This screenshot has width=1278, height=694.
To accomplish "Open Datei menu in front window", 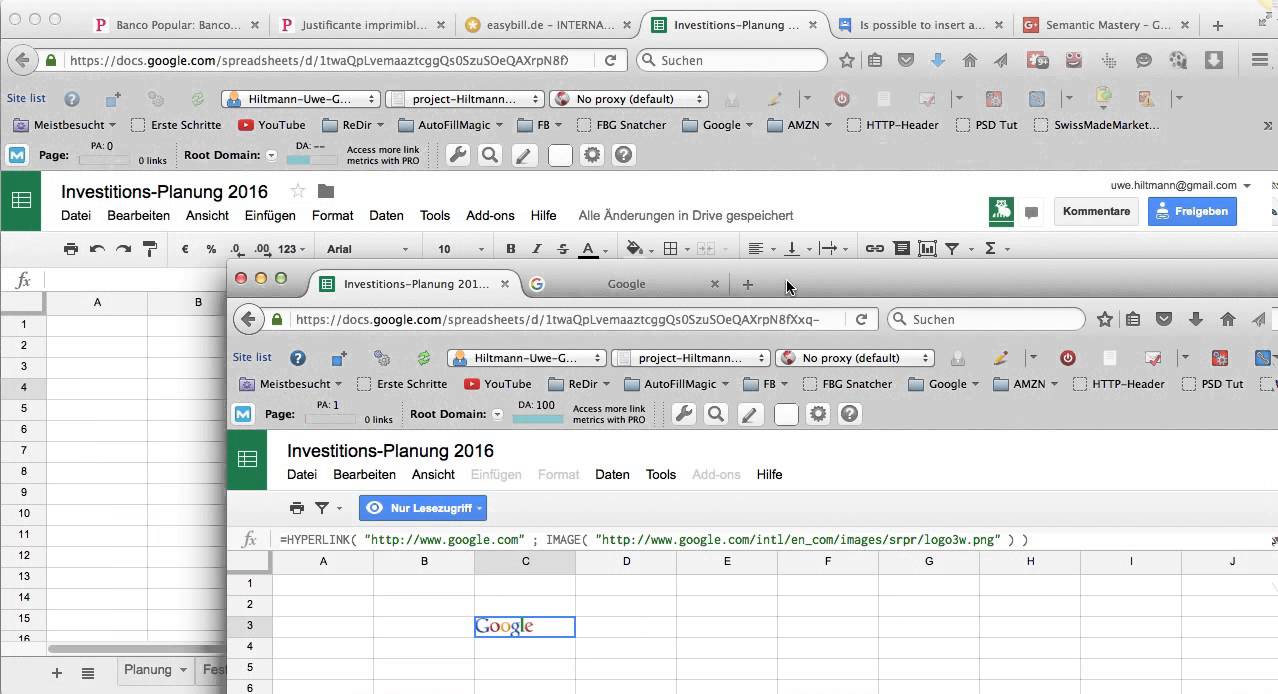I will [302, 474].
